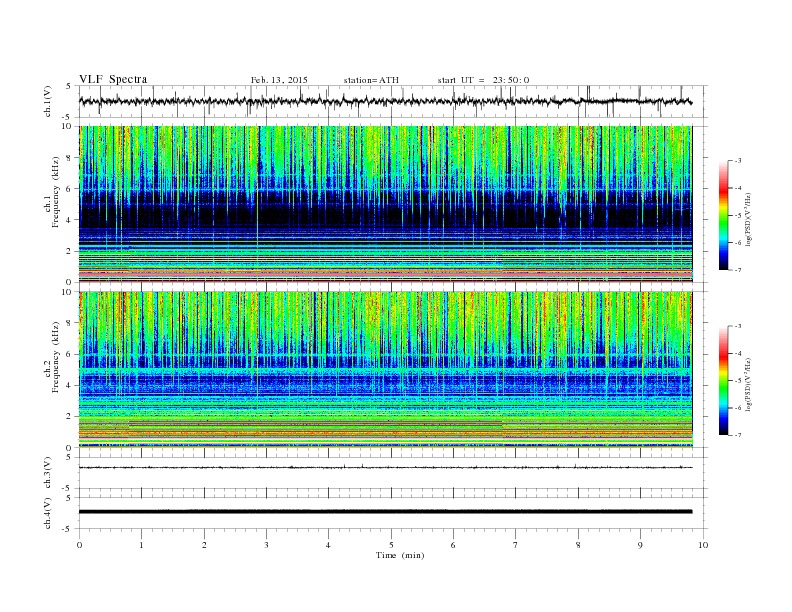Viewport: 792px width, 612px height.
Task: Click the thick ch.4 voltage trace
Action: tap(385, 512)
